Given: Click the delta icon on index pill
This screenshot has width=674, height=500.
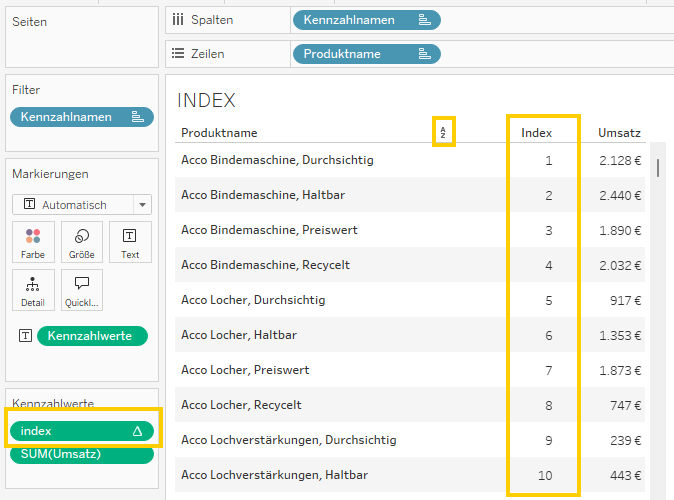Looking at the screenshot, I should tap(137, 431).
